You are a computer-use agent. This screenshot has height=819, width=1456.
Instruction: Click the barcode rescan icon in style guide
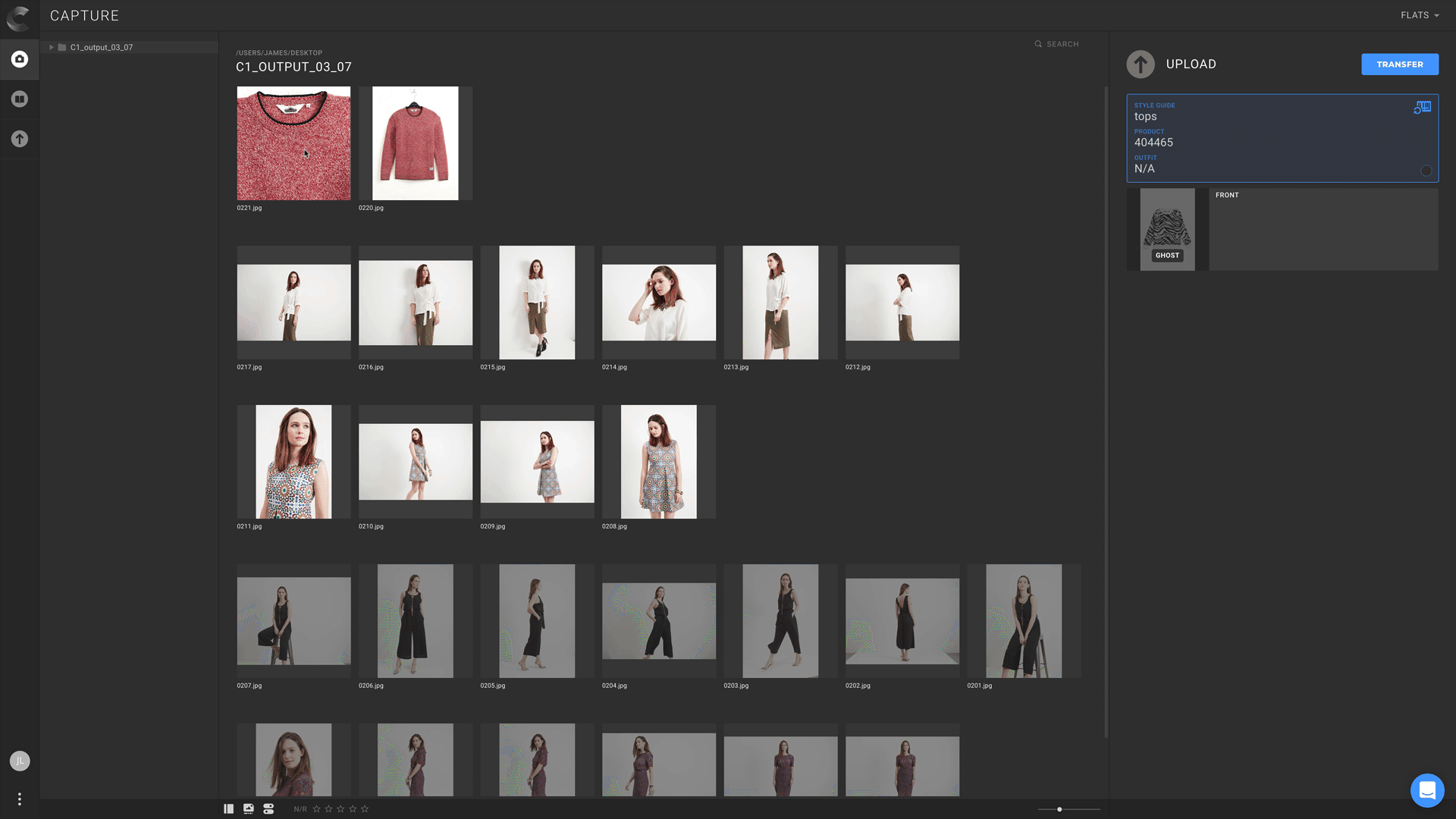click(1422, 108)
